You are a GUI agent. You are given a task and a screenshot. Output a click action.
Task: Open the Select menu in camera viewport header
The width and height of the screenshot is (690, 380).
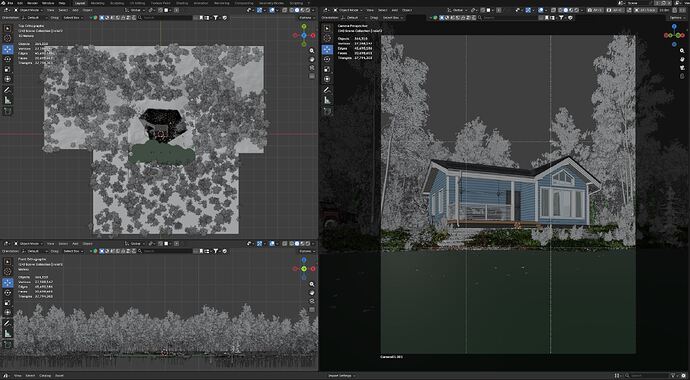(382, 10)
